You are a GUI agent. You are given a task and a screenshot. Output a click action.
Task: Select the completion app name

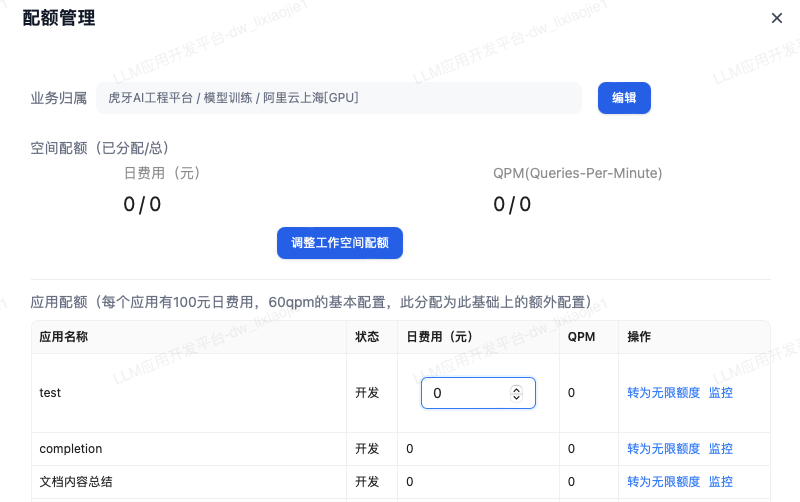pyautogui.click(x=71, y=449)
